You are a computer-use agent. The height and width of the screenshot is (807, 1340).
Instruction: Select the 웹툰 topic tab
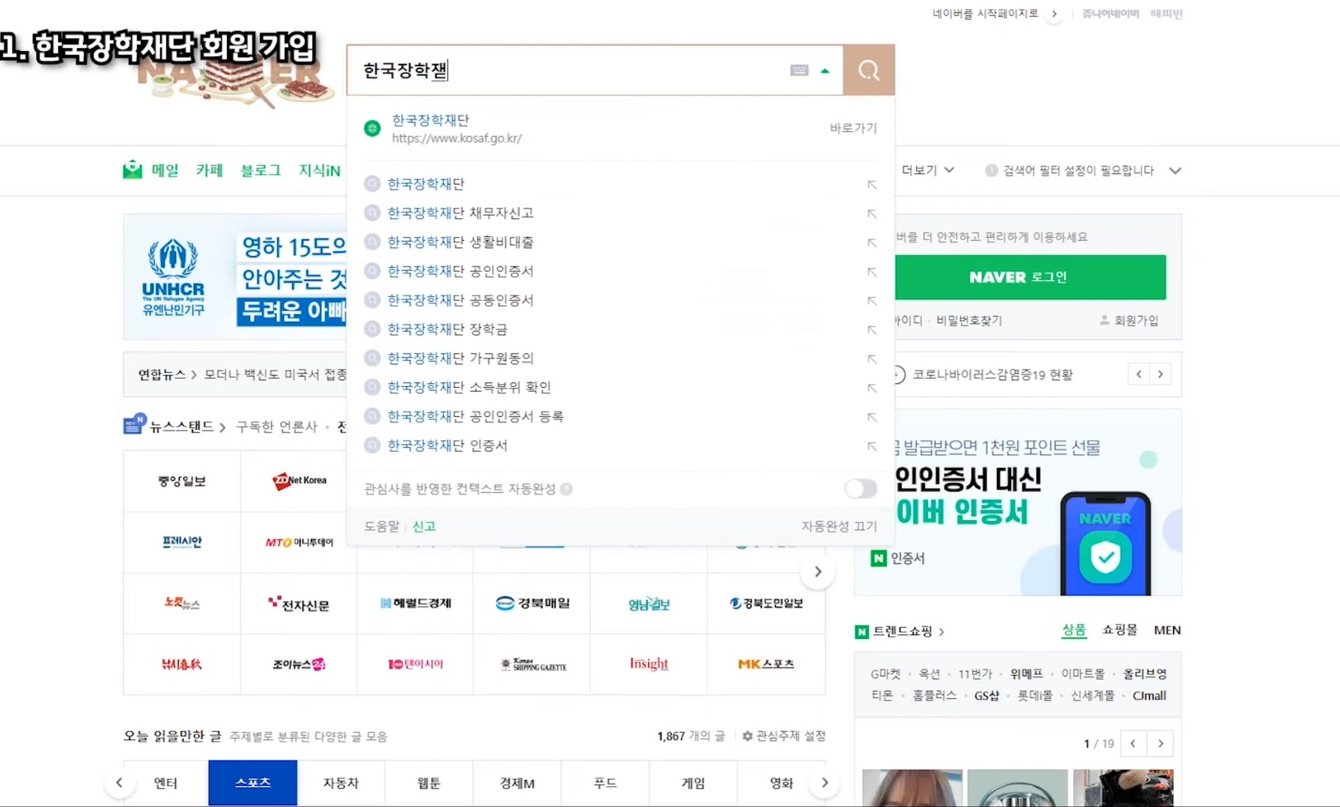click(x=429, y=783)
